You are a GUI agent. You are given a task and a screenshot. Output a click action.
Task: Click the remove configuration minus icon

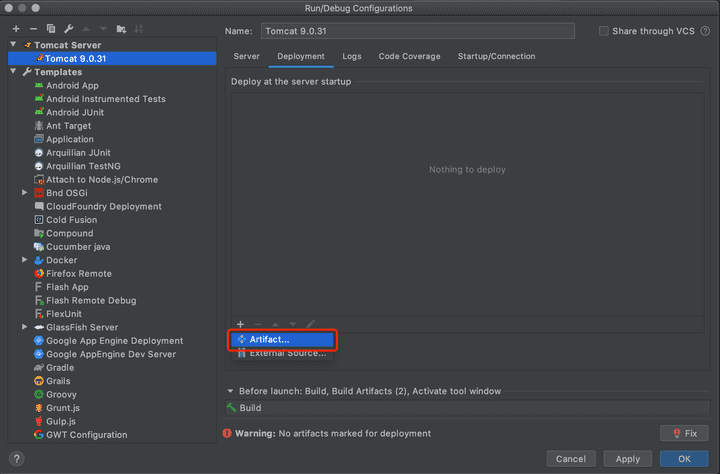[34, 29]
